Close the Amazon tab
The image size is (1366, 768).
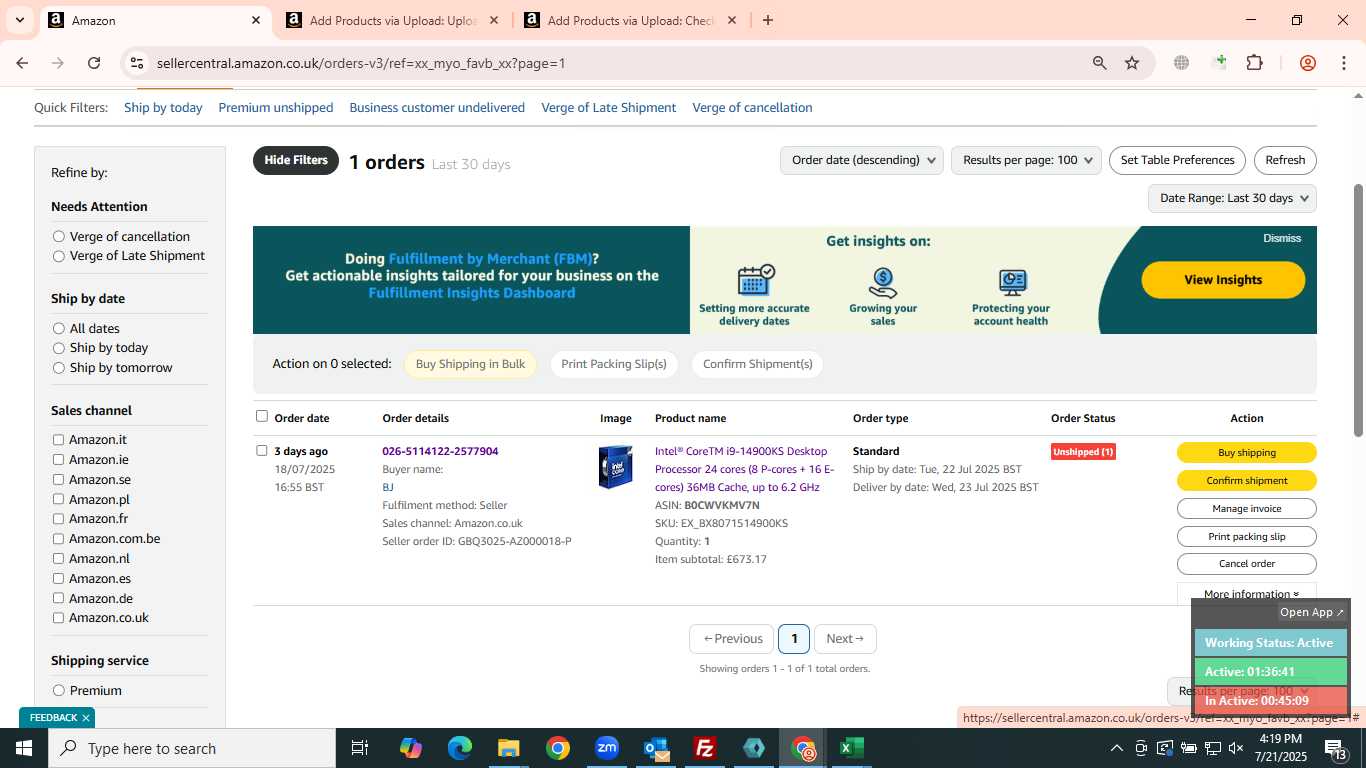click(255, 20)
